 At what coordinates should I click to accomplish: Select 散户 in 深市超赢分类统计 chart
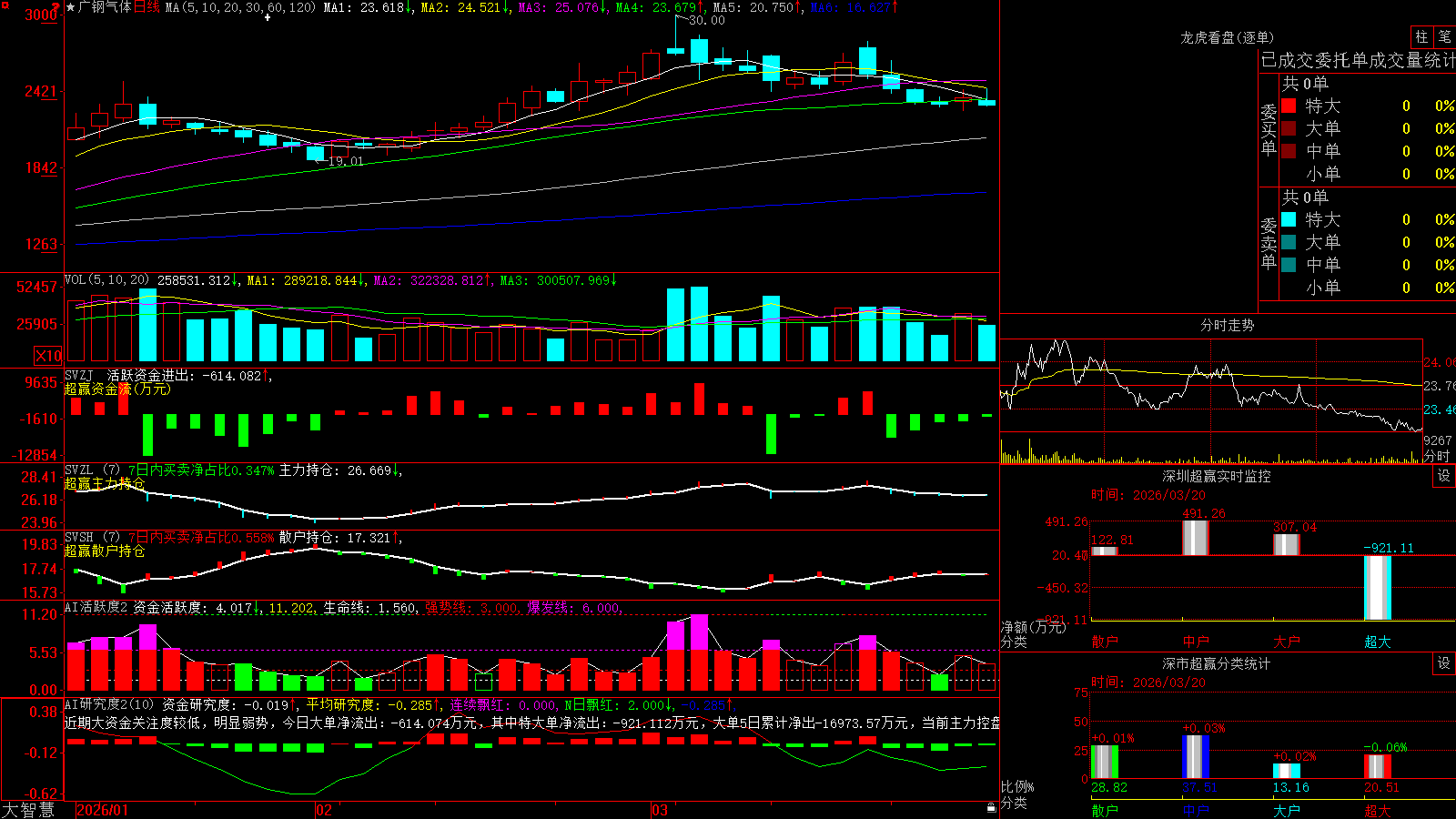1105,810
